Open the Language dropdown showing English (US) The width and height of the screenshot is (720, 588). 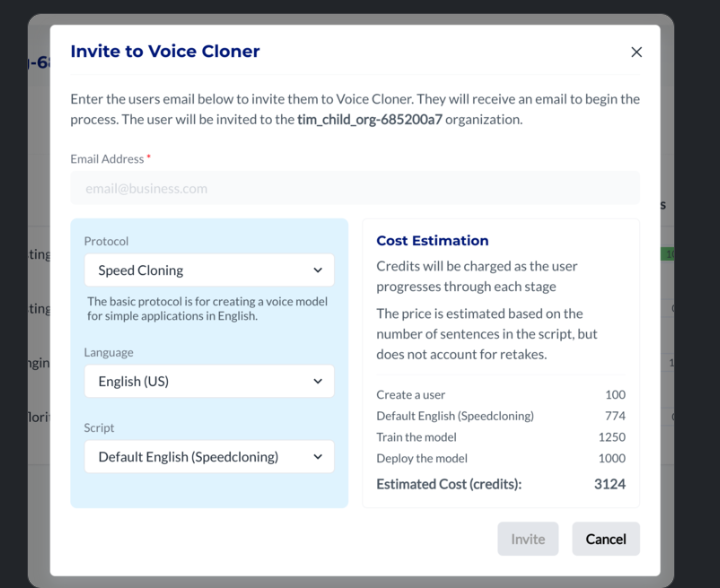click(x=209, y=381)
